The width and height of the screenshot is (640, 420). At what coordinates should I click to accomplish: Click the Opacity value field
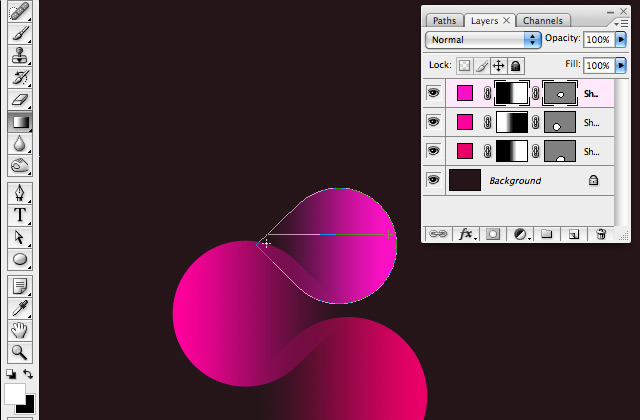[599, 40]
